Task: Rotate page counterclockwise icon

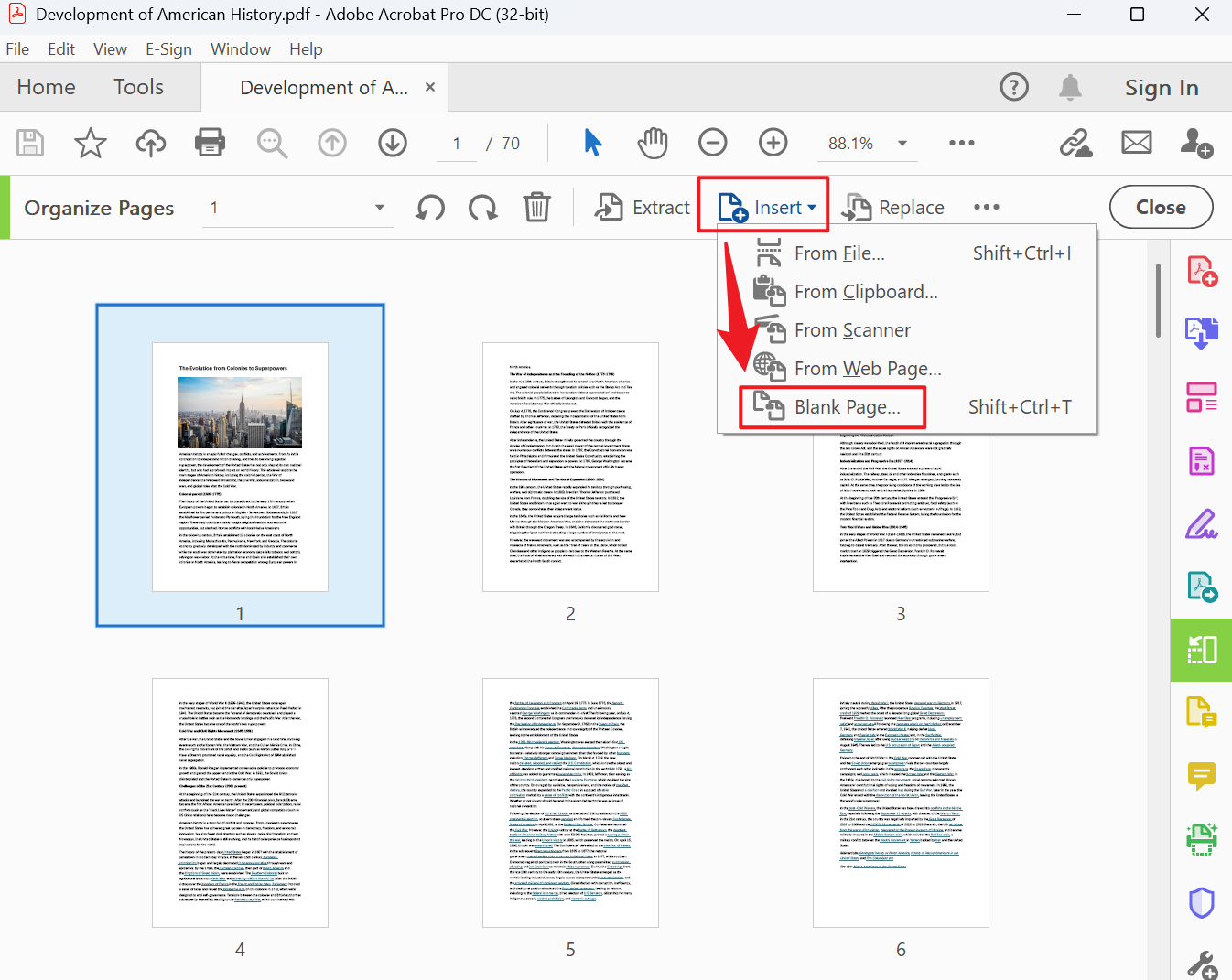Action: [430, 208]
